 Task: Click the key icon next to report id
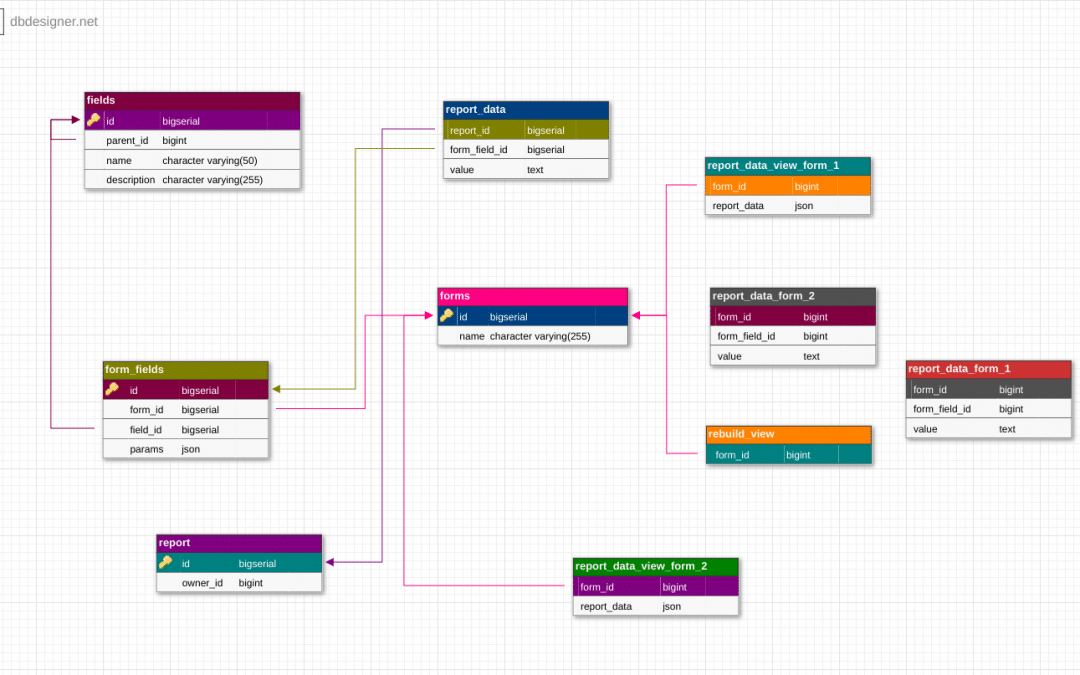tap(166, 563)
